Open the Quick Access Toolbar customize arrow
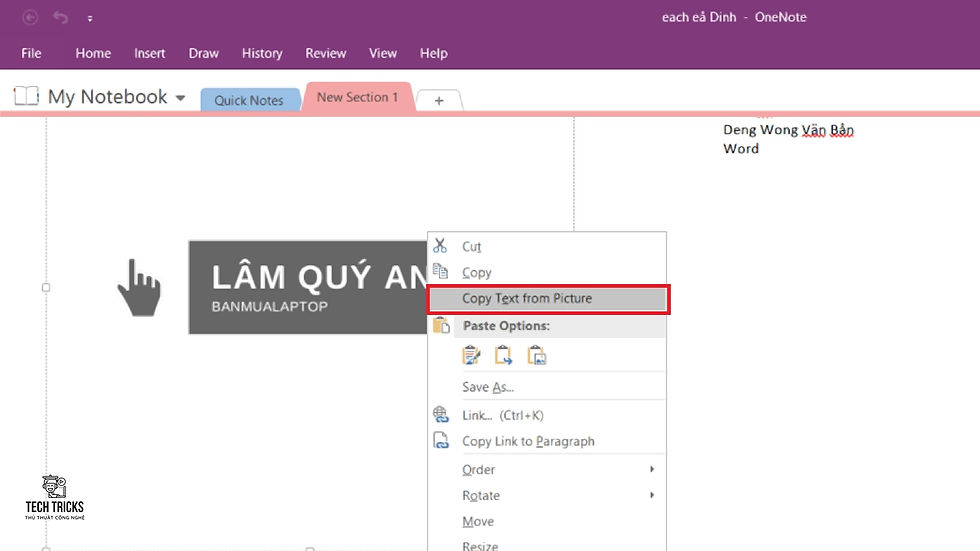This screenshot has width=980, height=551. (90, 19)
